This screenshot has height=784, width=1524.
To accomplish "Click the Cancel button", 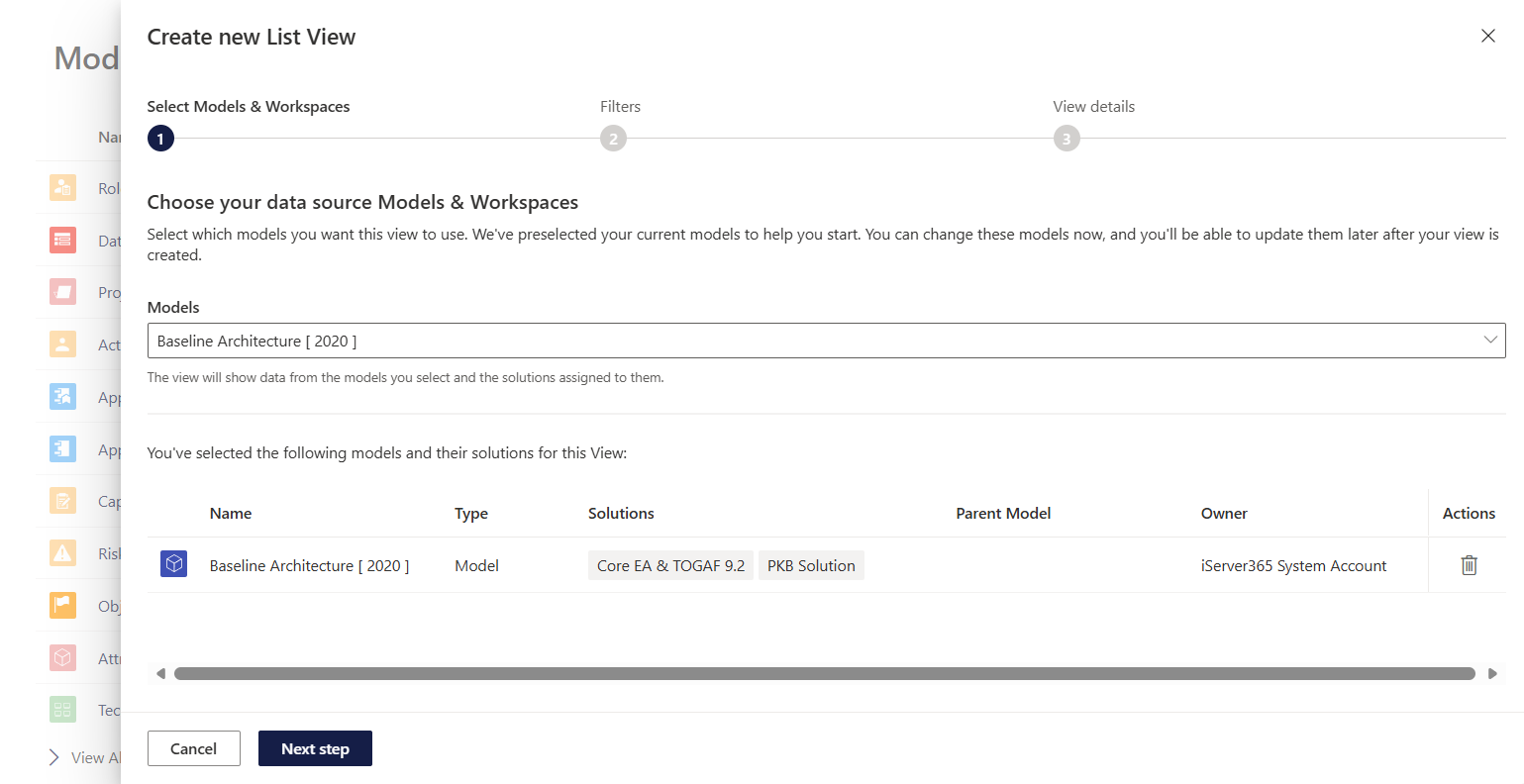I will point(193,748).
